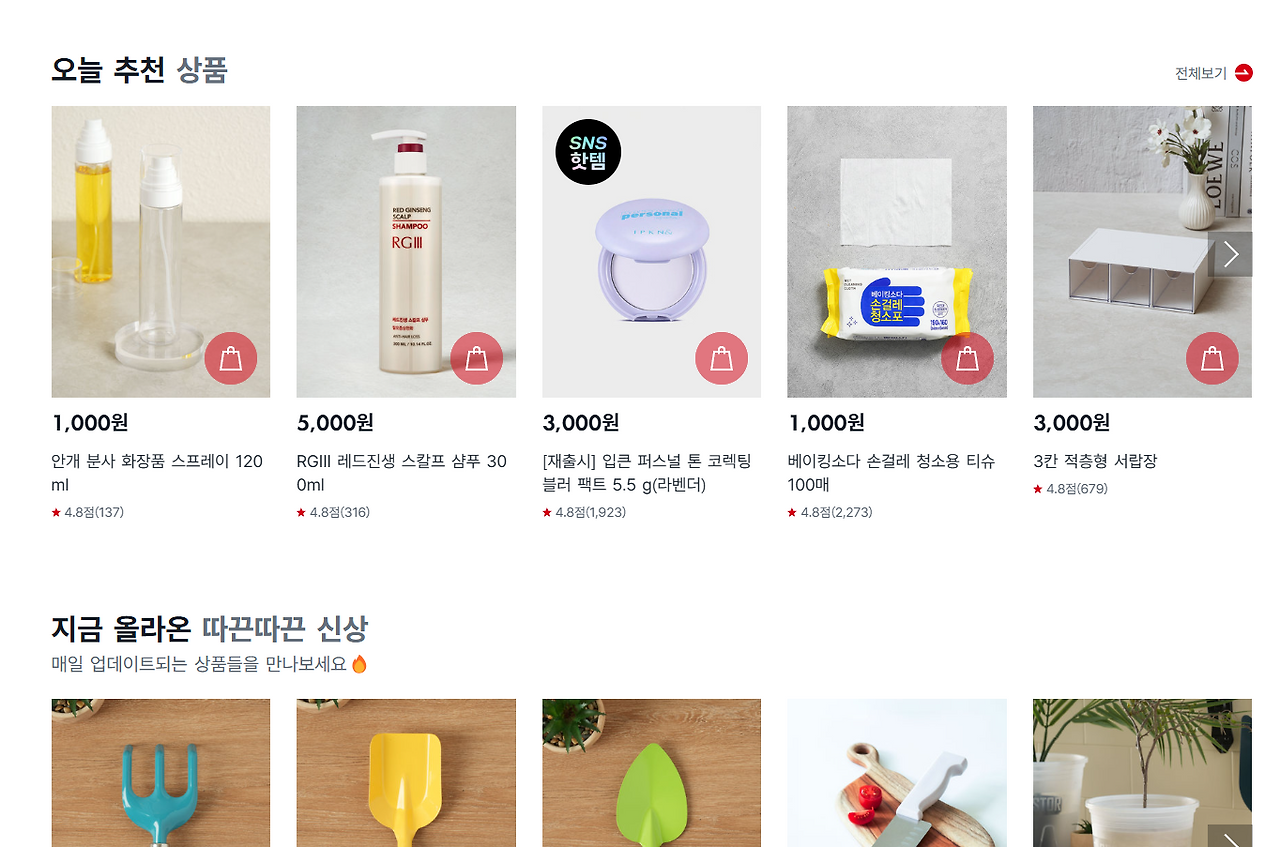Open the green leaf trowel thumbnail
Screen dimensions: 1280x847
(x=652, y=773)
